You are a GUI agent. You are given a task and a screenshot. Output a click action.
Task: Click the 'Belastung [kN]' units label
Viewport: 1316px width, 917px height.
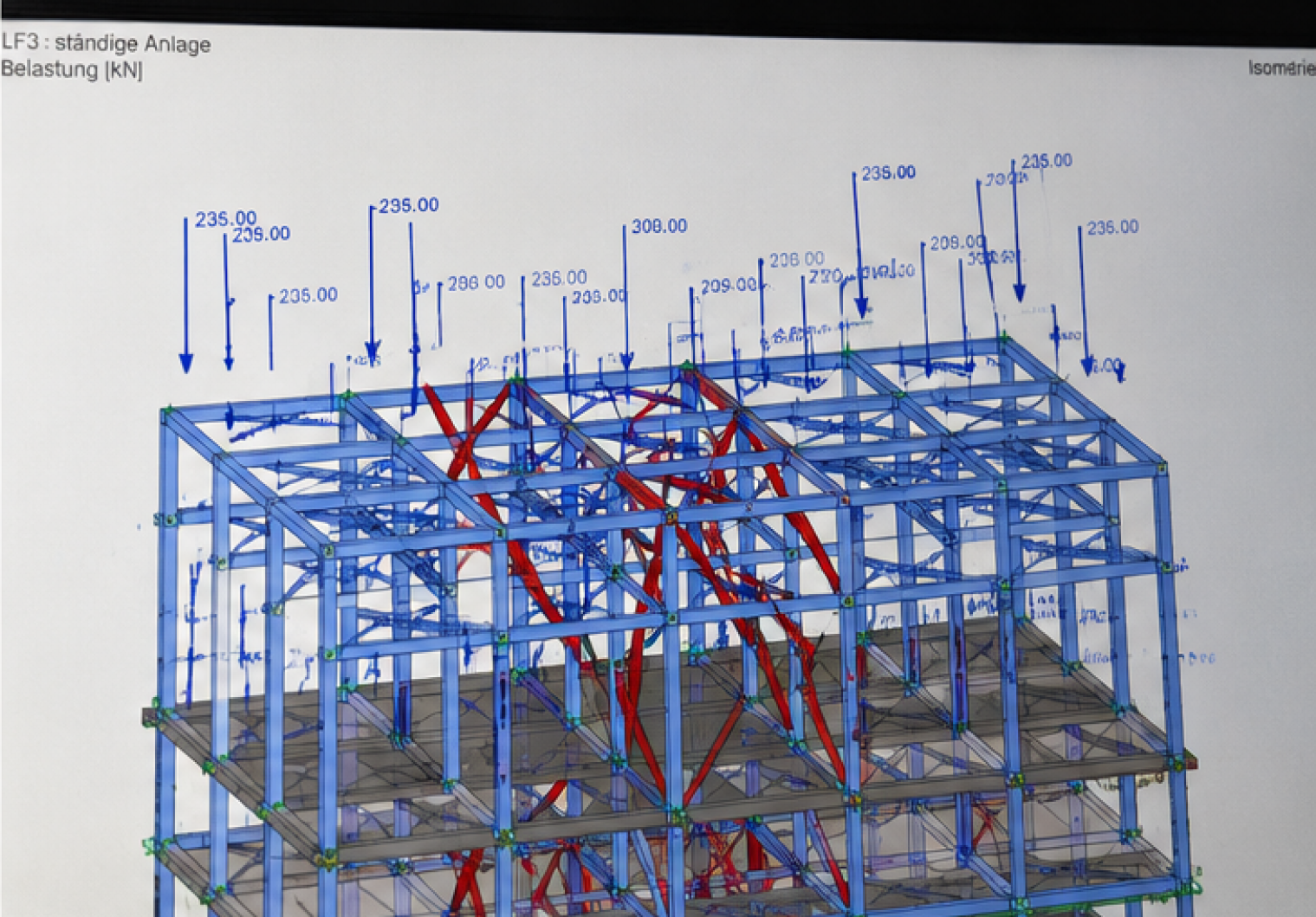point(72,70)
